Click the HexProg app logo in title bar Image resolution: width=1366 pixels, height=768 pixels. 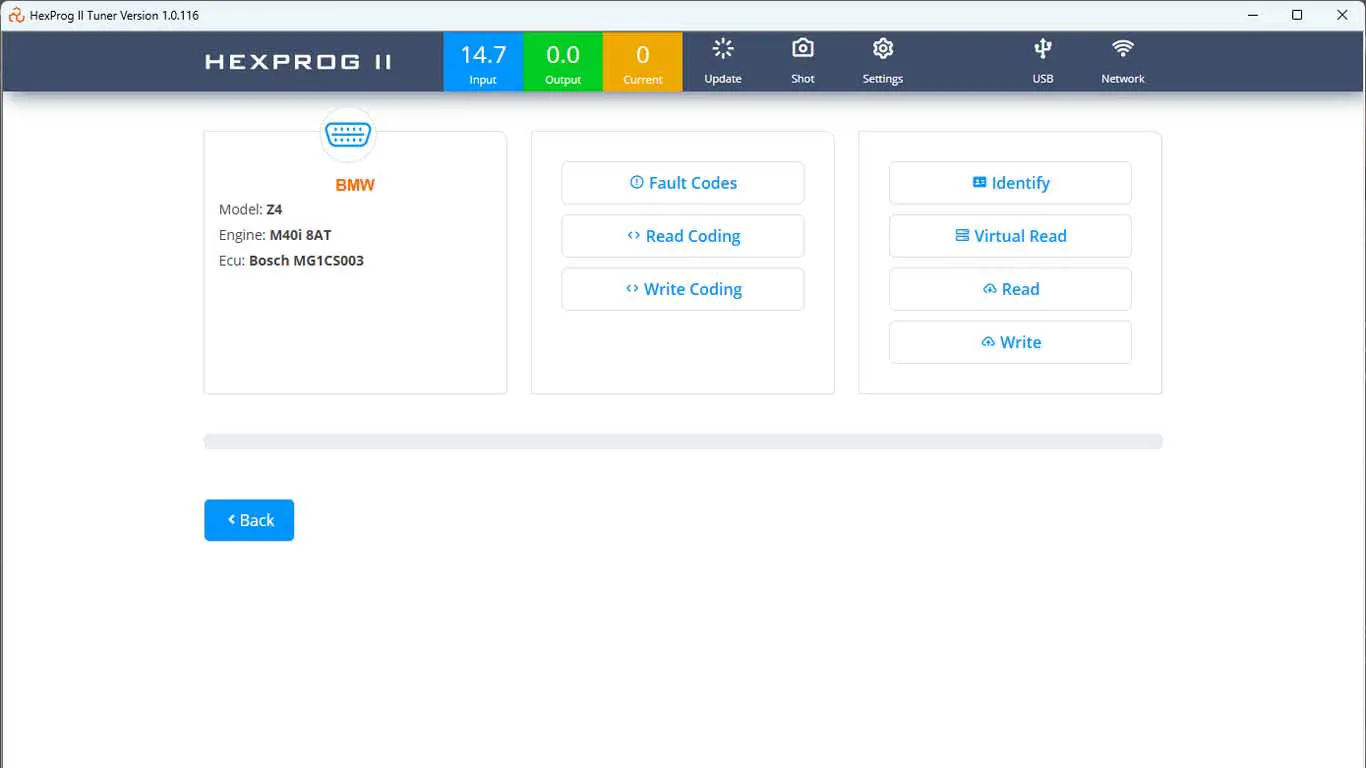coord(16,15)
